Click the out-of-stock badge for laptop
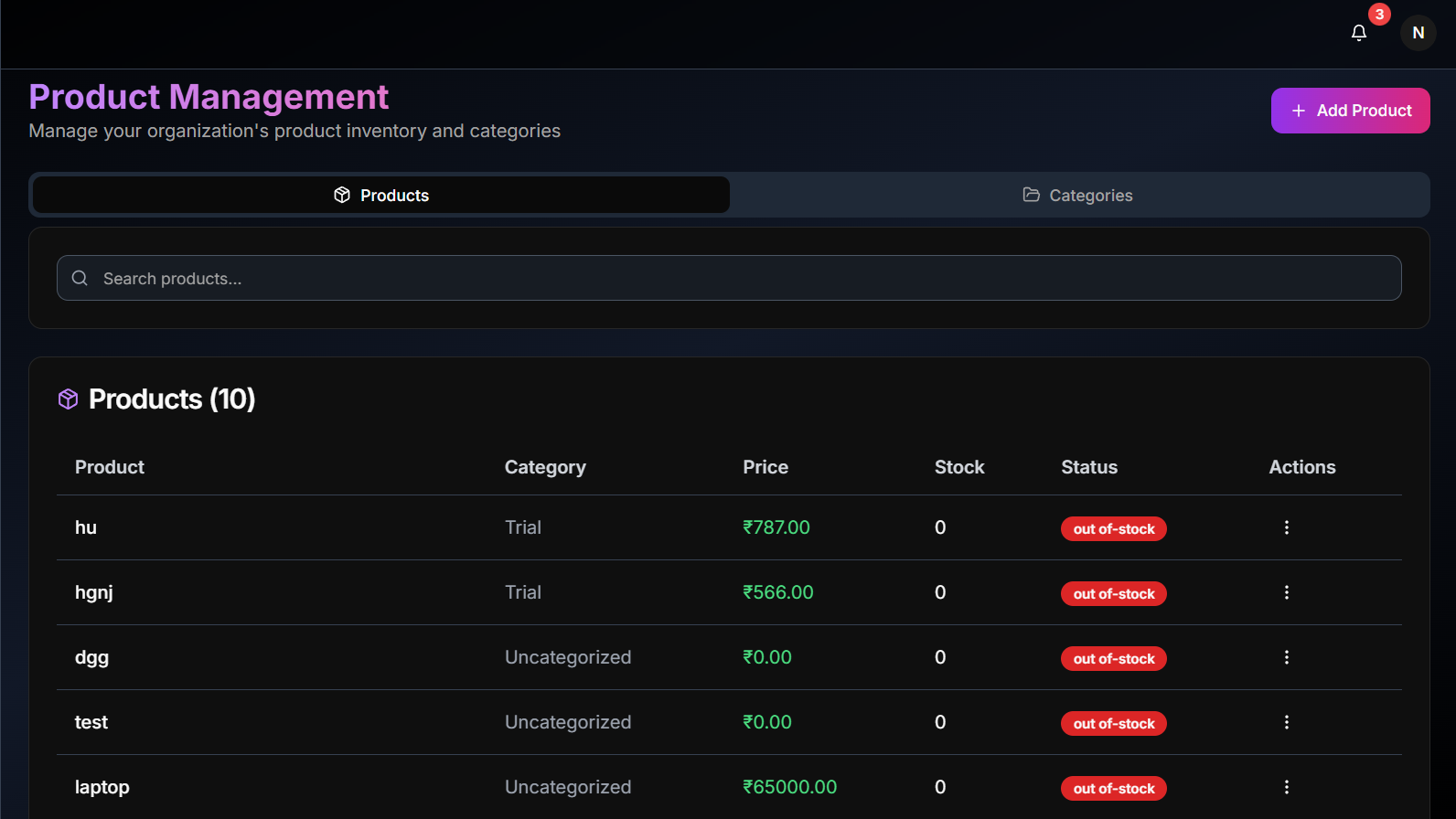Image resolution: width=1456 pixels, height=819 pixels. pos(1113,788)
